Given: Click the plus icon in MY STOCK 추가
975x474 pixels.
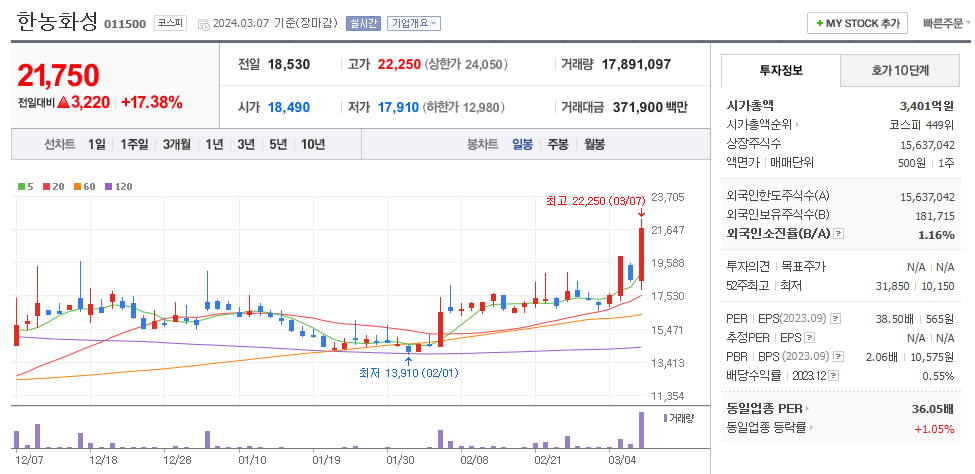Looking at the screenshot, I should click(x=820, y=23).
